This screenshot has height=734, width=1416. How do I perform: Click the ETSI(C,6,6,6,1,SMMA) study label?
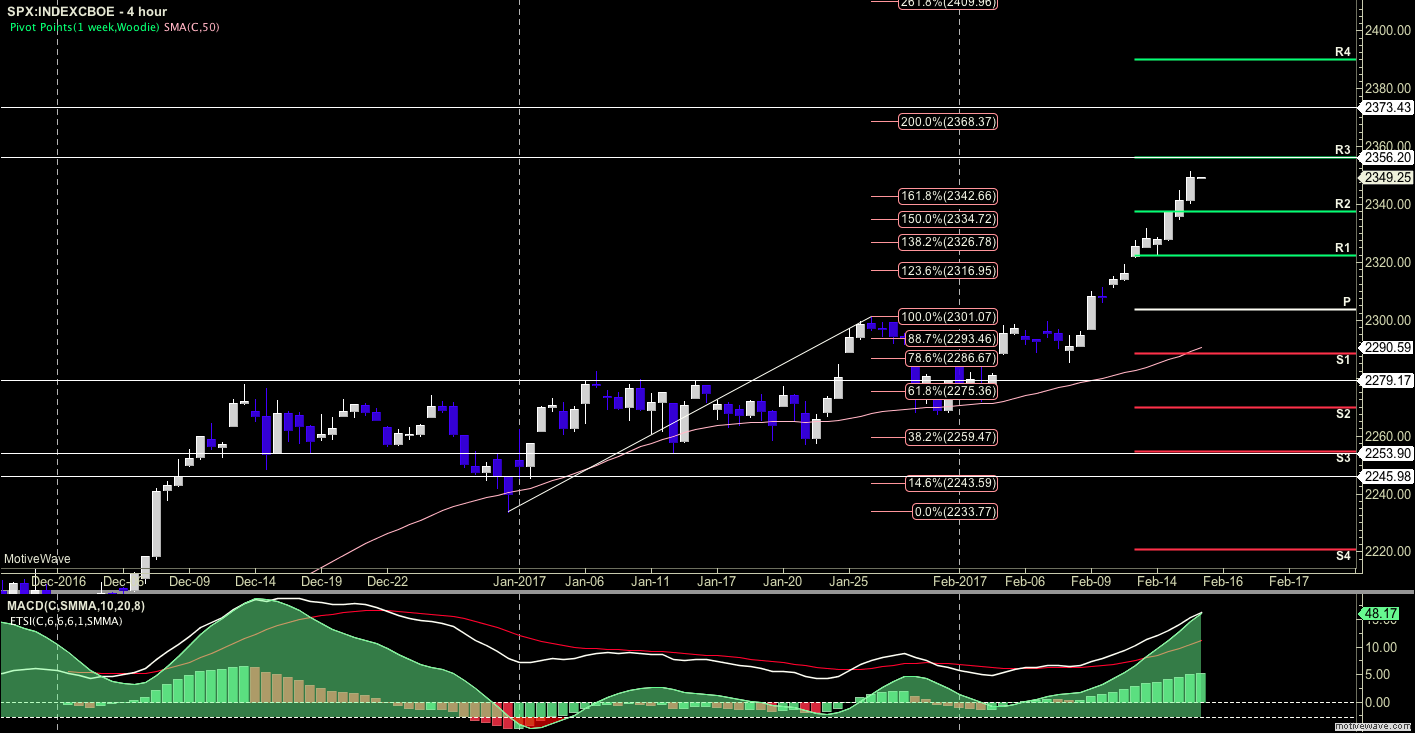(x=66, y=621)
